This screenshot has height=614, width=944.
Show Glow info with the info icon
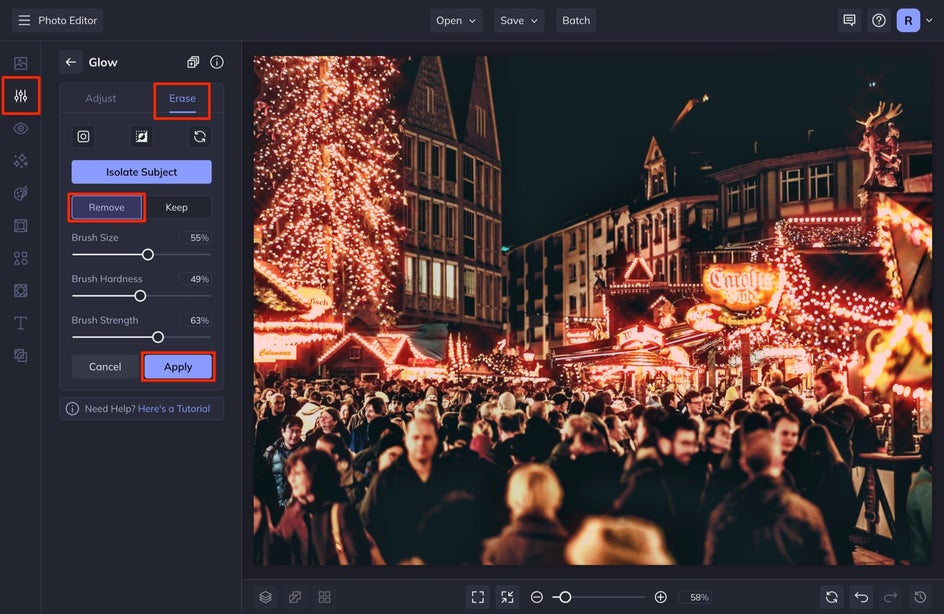[x=217, y=62]
